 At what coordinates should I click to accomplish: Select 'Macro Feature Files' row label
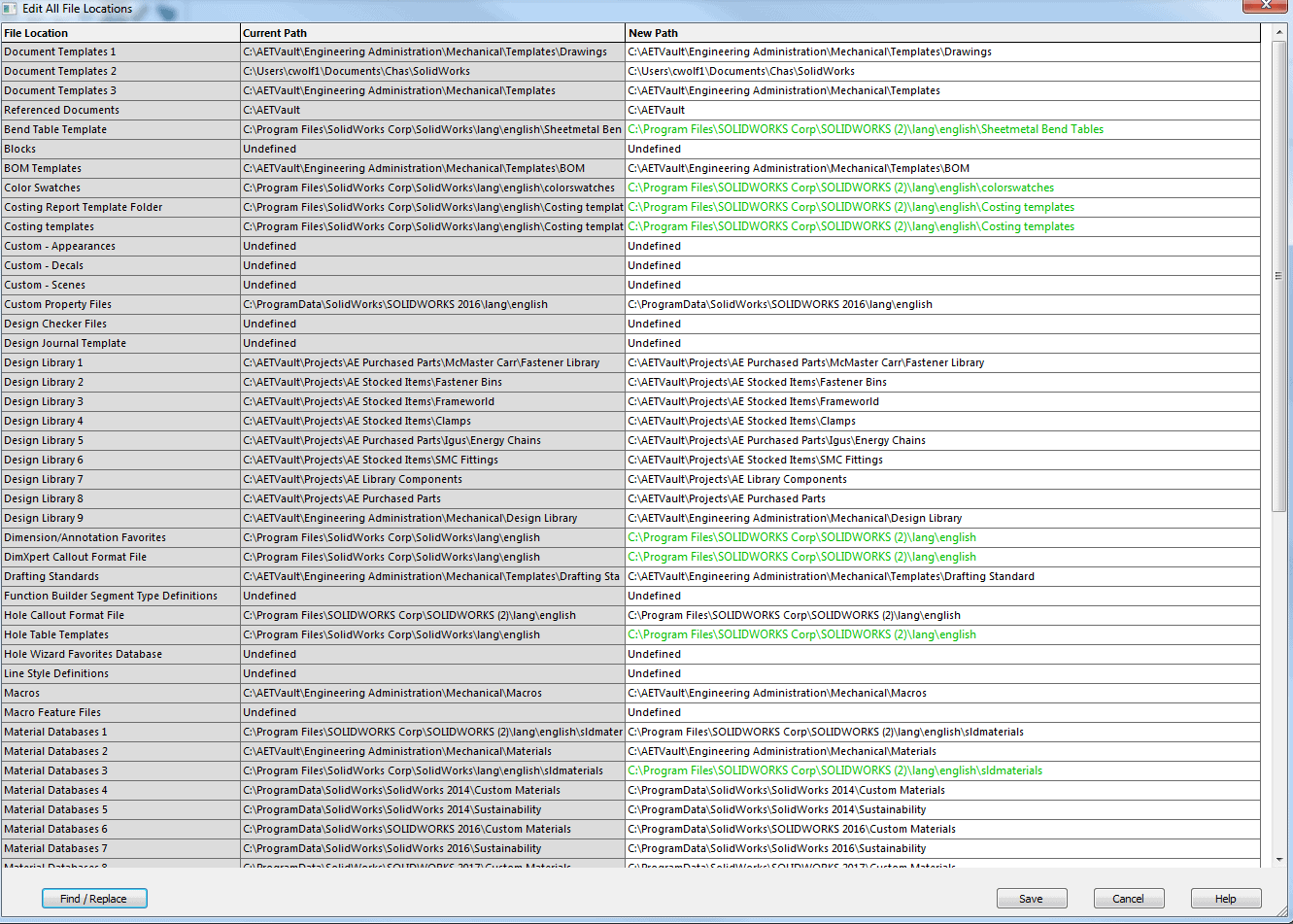click(120, 712)
